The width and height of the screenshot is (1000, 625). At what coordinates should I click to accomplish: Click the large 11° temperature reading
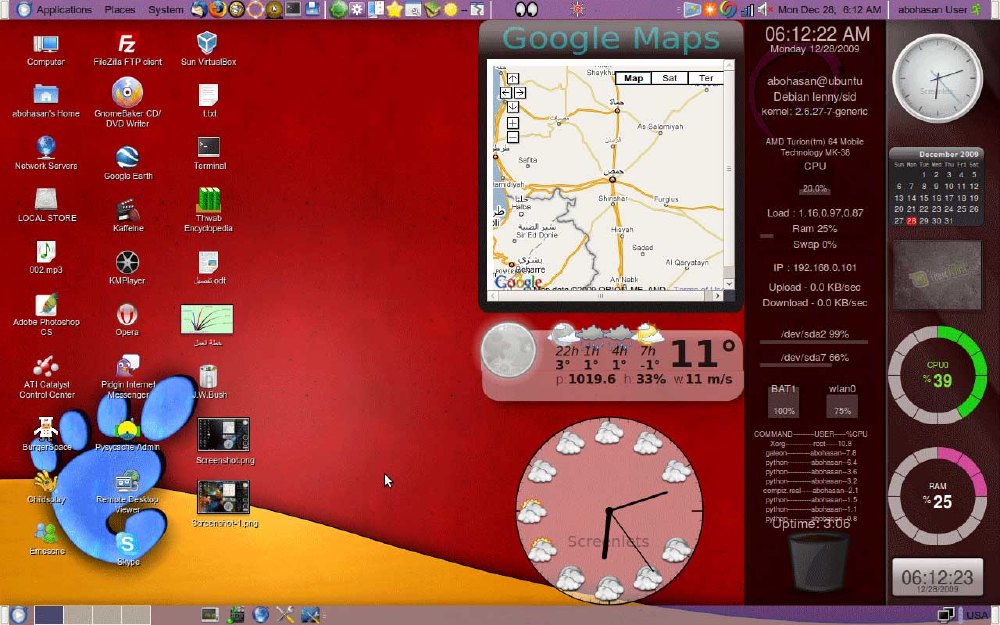pyautogui.click(x=703, y=353)
